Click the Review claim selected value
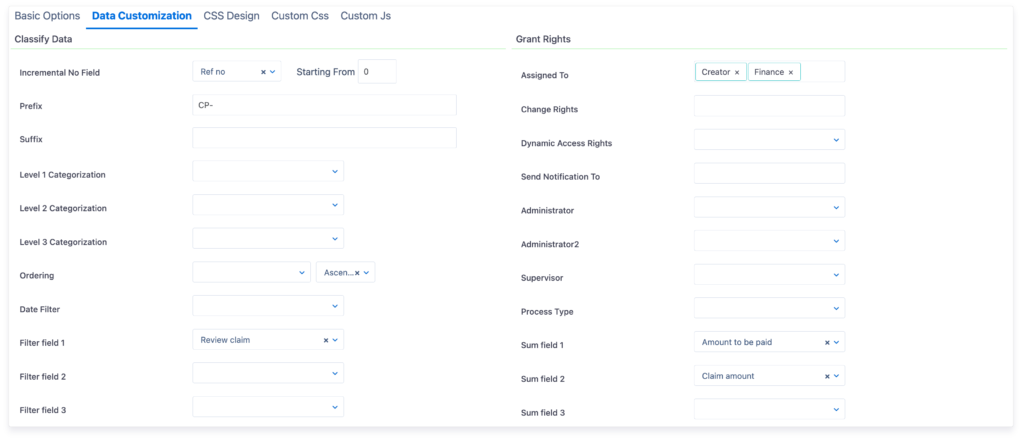 [x=225, y=339]
